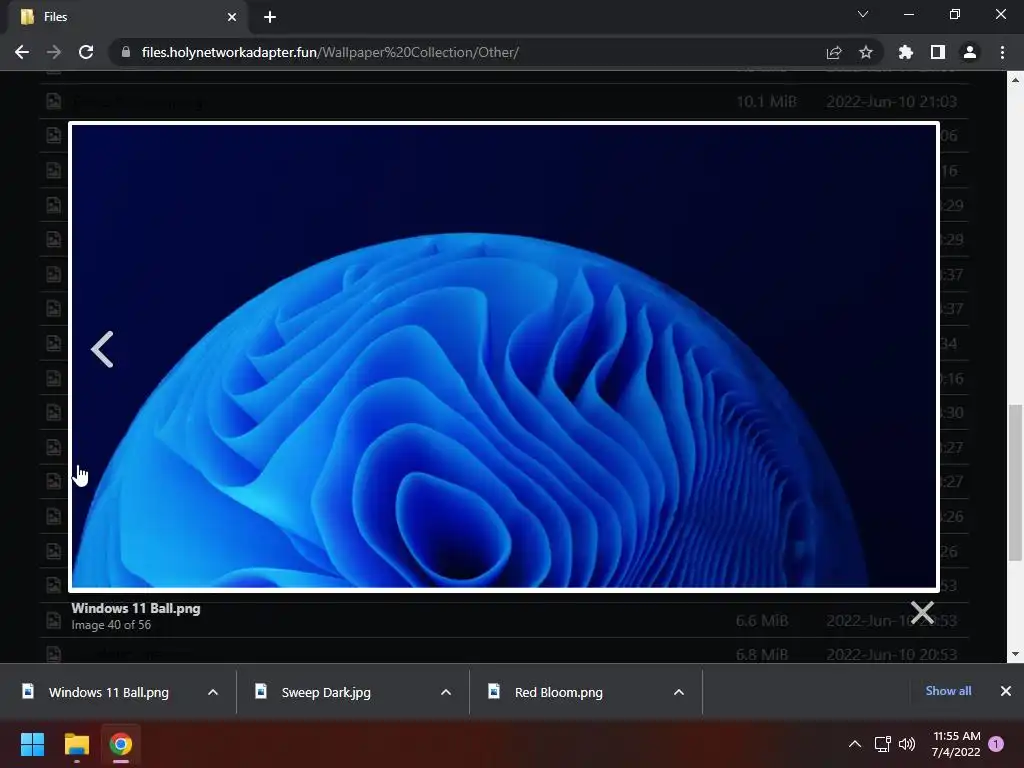Click the scrollbar up arrow
1024x768 pixels.
tap(1016, 80)
